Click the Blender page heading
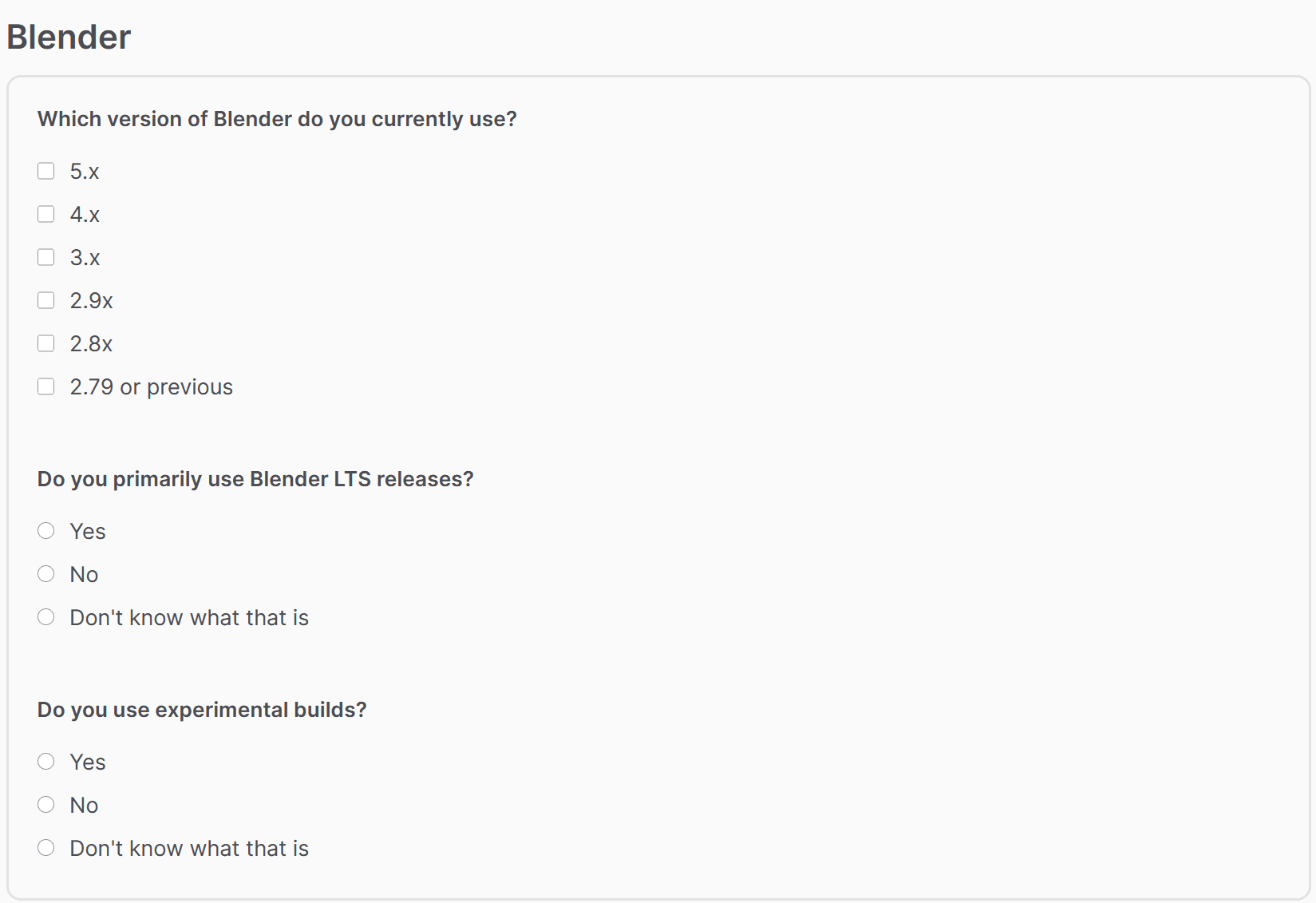The height and width of the screenshot is (903, 1316). 69,36
